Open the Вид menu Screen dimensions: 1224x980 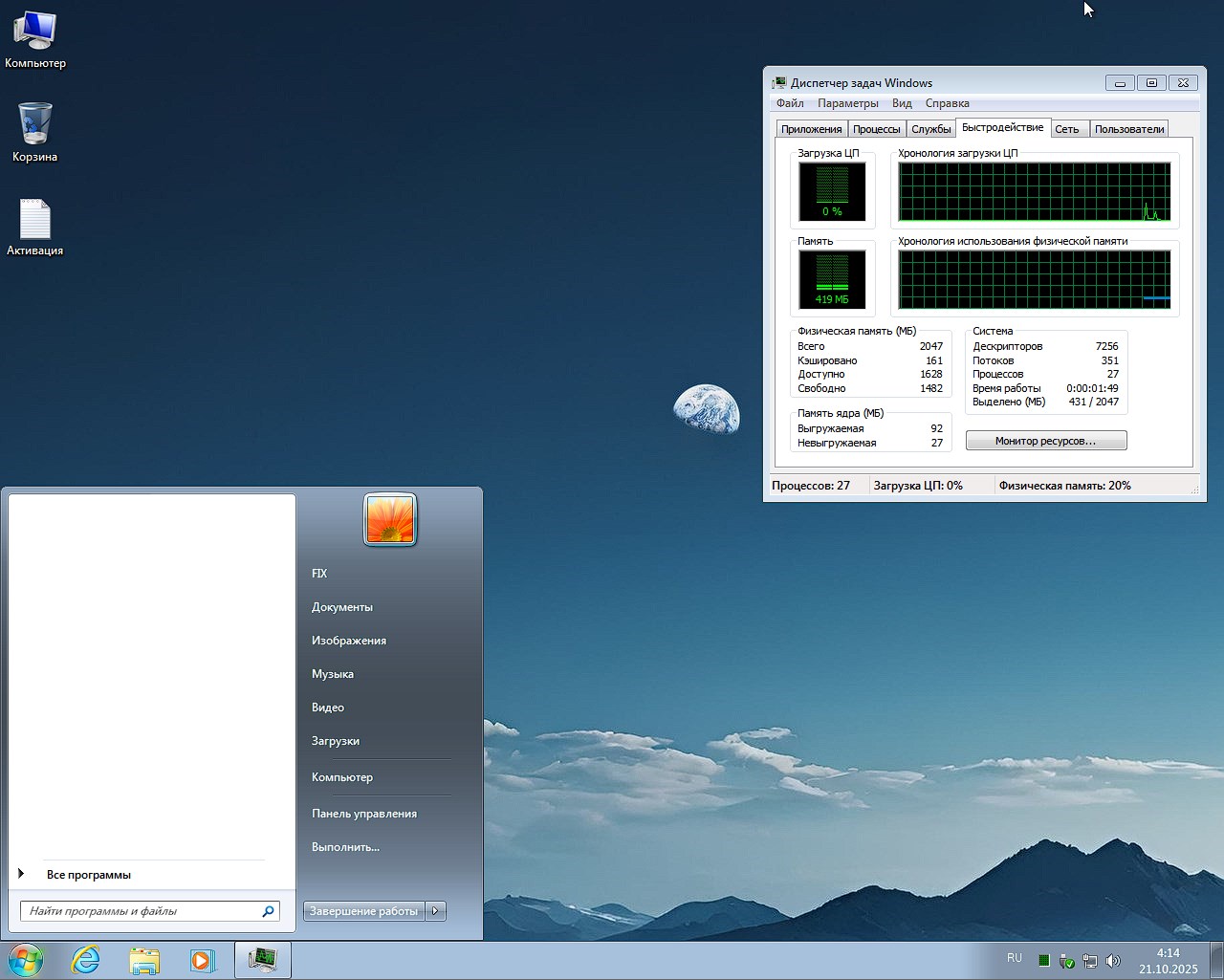coord(902,103)
